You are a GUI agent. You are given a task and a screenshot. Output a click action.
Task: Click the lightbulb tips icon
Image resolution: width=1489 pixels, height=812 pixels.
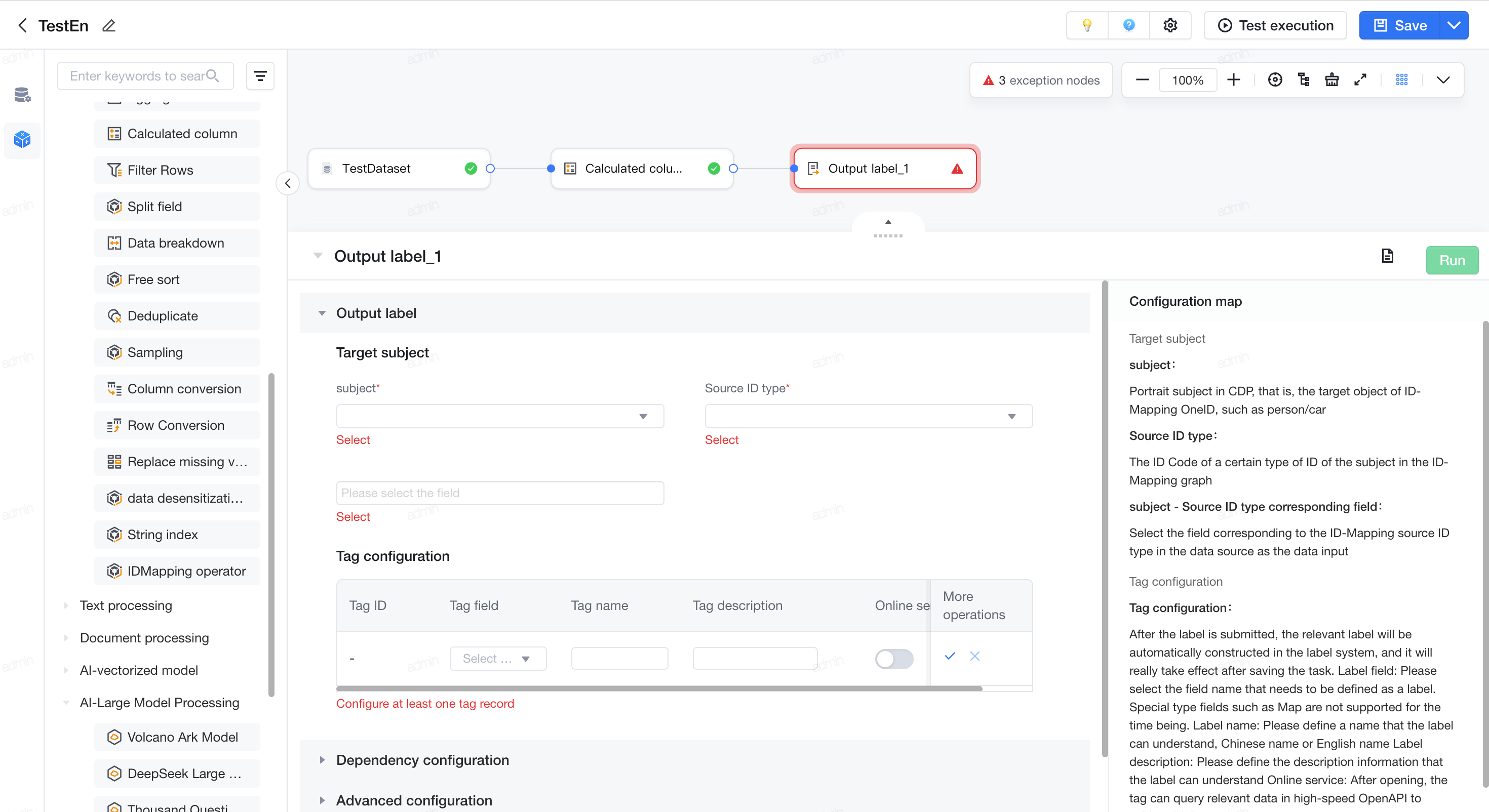point(1087,25)
